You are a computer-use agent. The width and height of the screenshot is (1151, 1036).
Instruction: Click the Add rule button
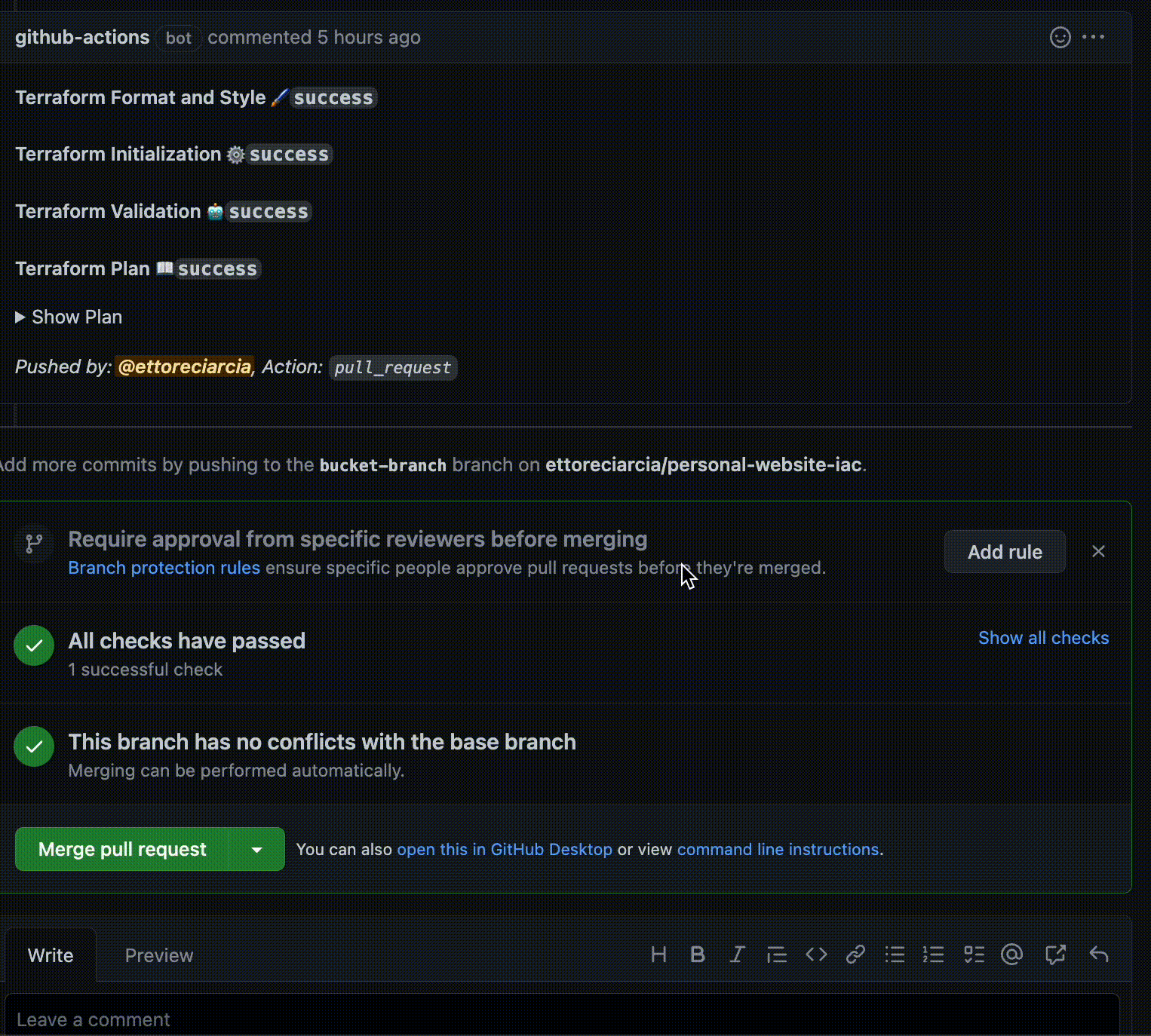[x=1005, y=552]
